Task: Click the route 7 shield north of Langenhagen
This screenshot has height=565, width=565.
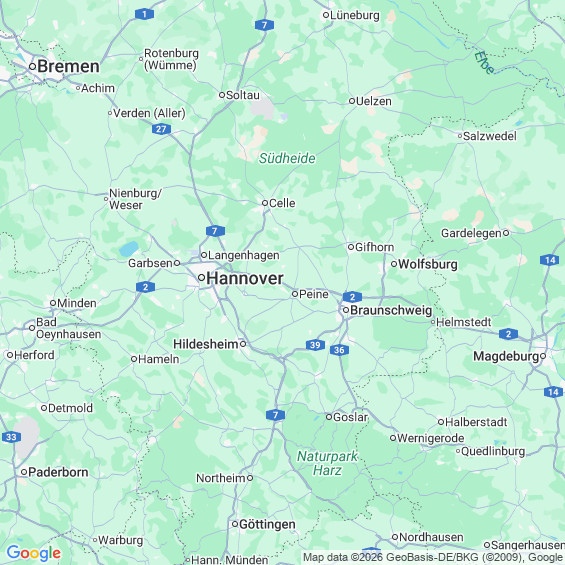Action: click(x=215, y=231)
